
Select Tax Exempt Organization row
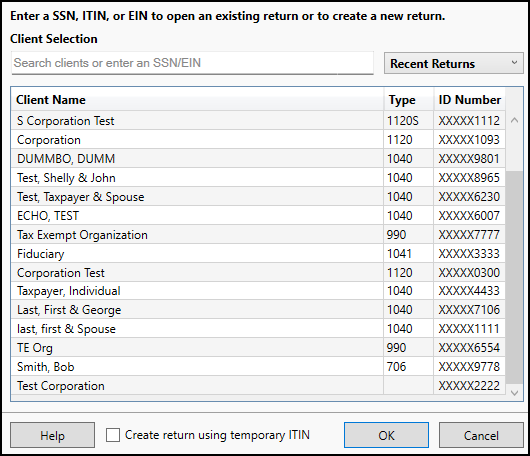pyautogui.click(x=258, y=235)
